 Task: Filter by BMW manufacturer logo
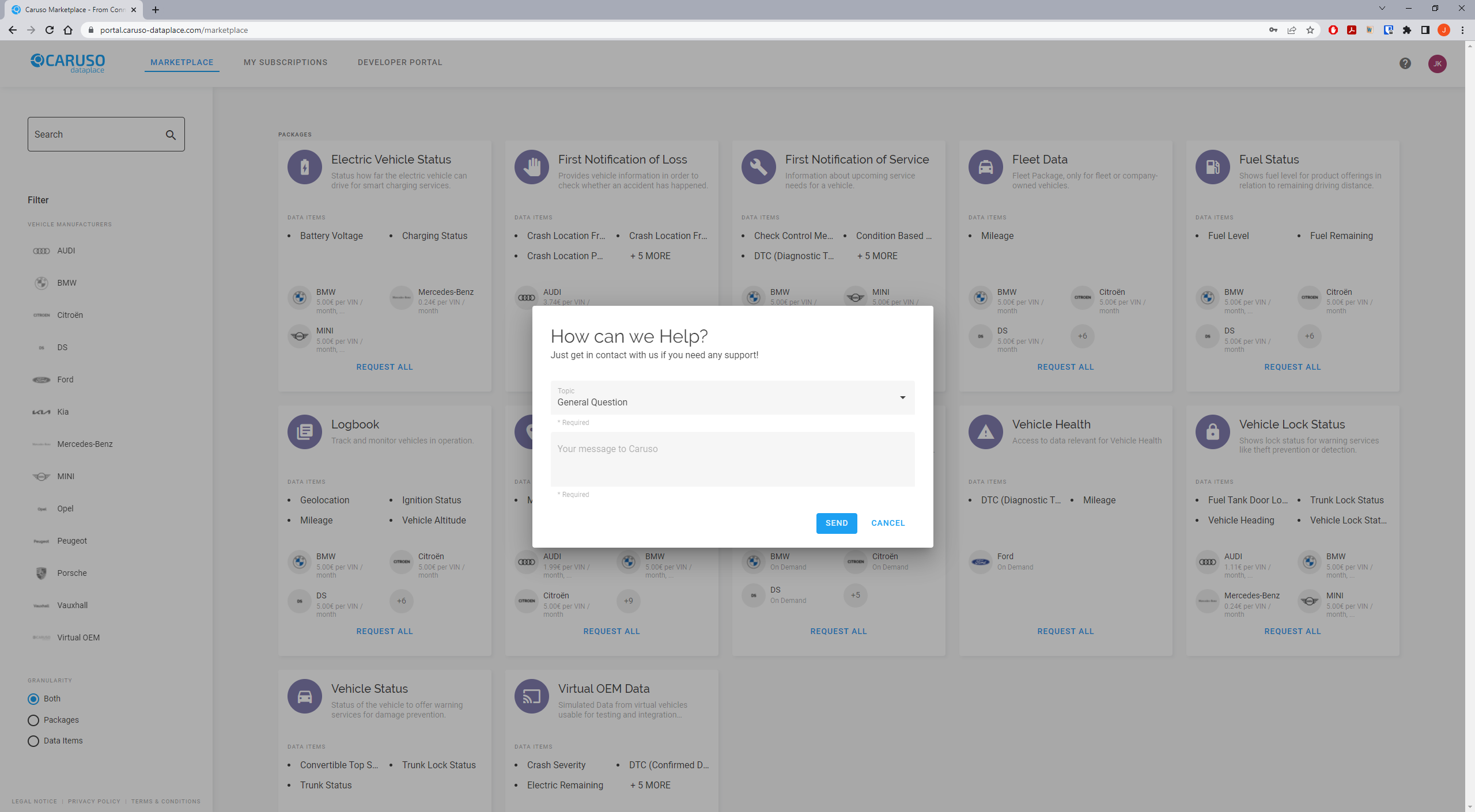[41, 283]
